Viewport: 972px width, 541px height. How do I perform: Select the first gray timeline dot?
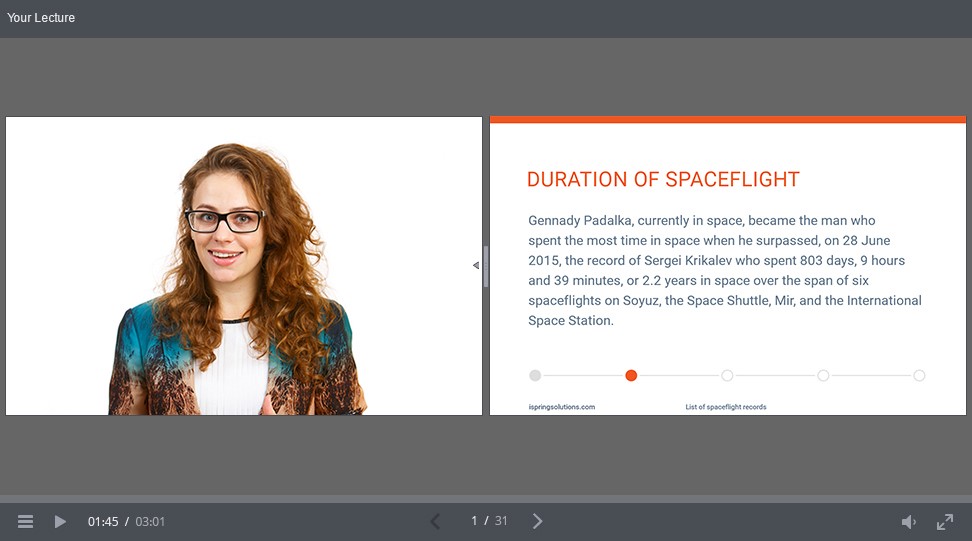tap(535, 376)
